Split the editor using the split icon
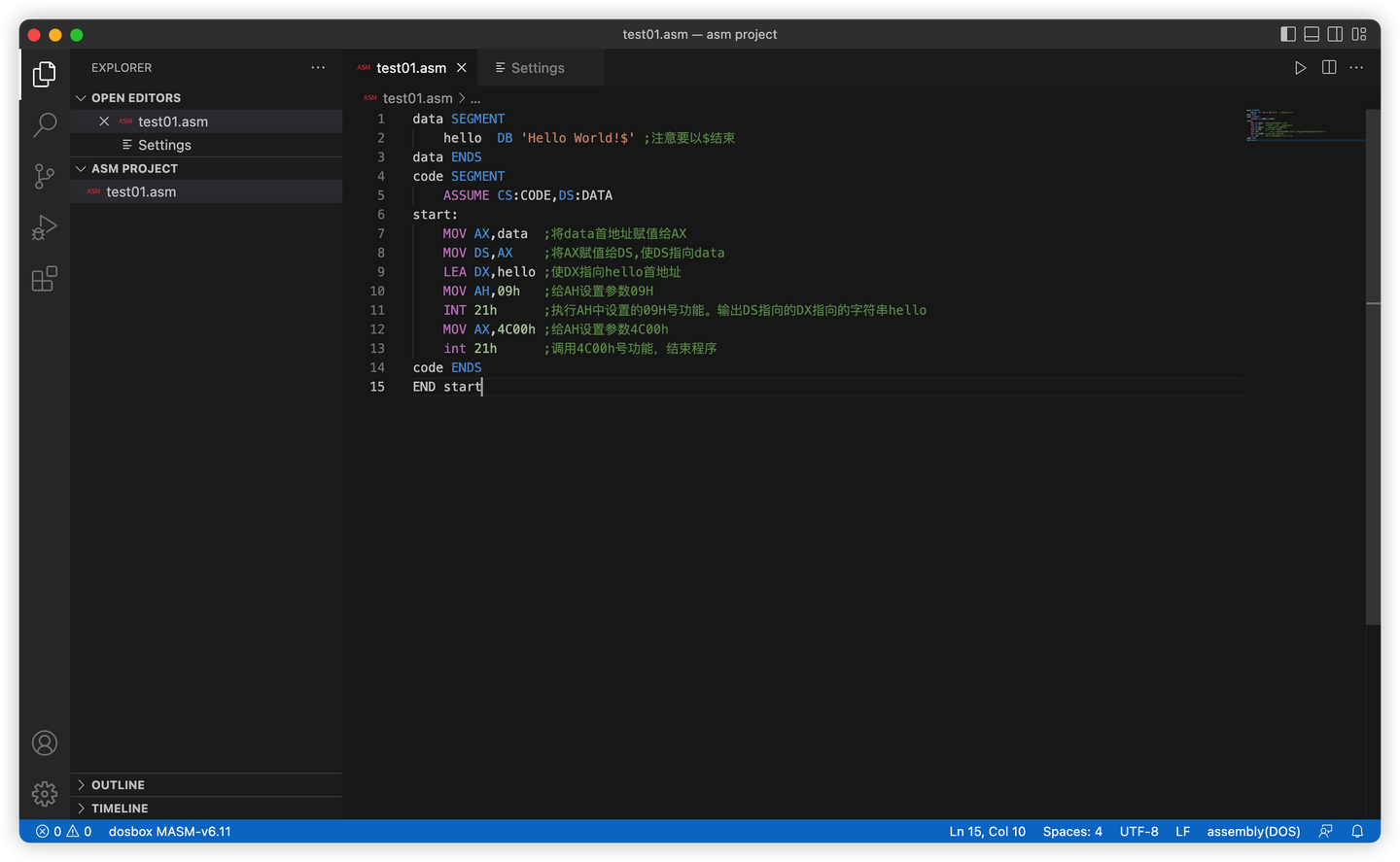The image size is (1400, 862). [1328, 67]
